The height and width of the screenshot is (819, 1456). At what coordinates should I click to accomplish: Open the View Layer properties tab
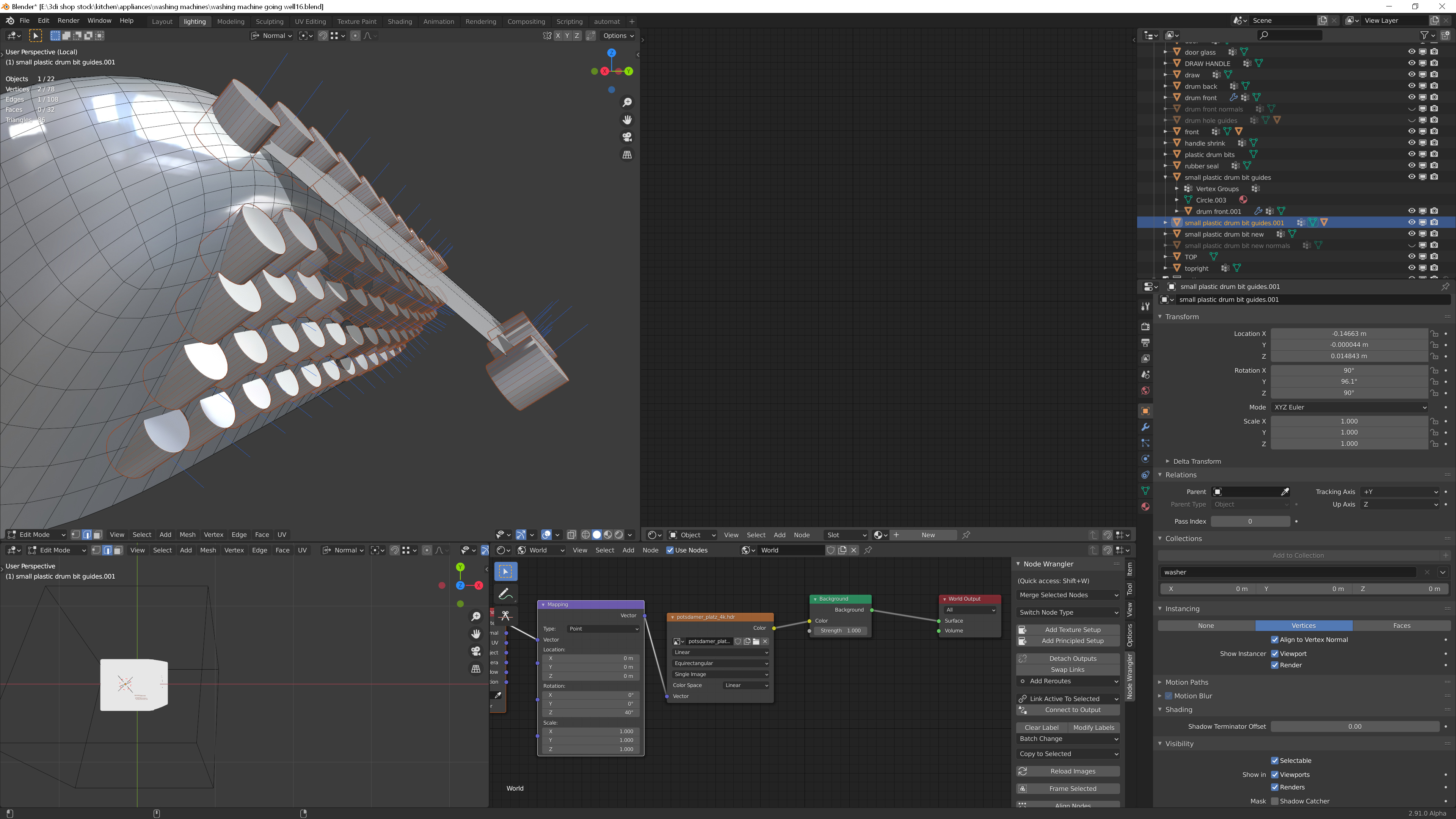1145,358
